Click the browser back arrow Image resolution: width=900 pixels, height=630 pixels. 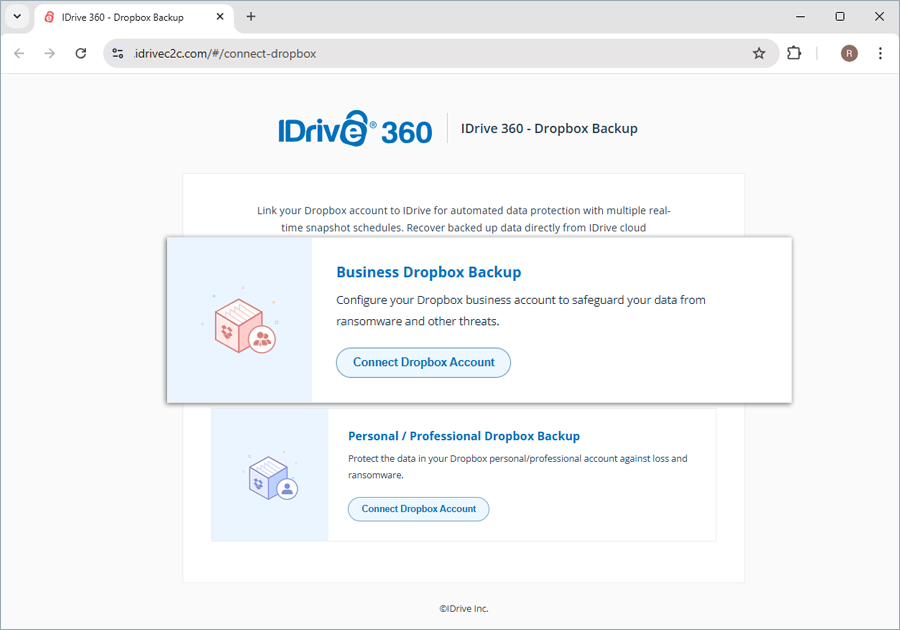coord(20,53)
